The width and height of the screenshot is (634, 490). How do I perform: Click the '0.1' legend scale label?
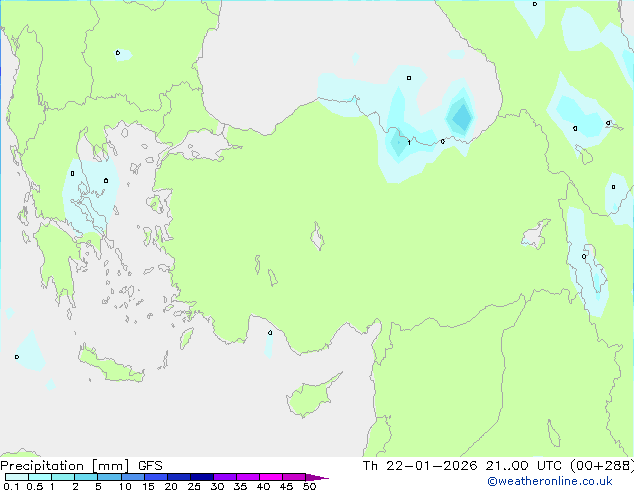pos(11,486)
